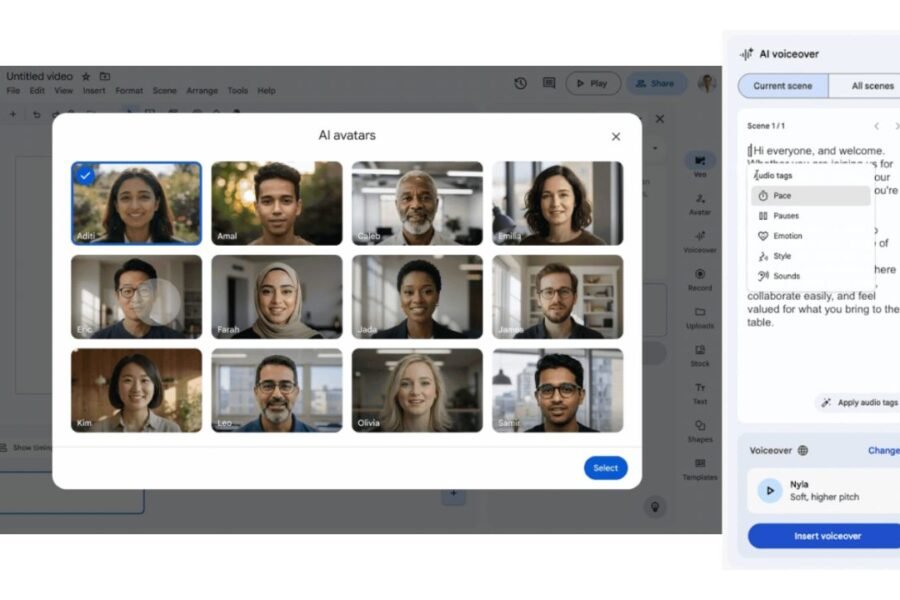
Task: Open the Voiceover sidebar tool
Action: (x=700, y=242)
